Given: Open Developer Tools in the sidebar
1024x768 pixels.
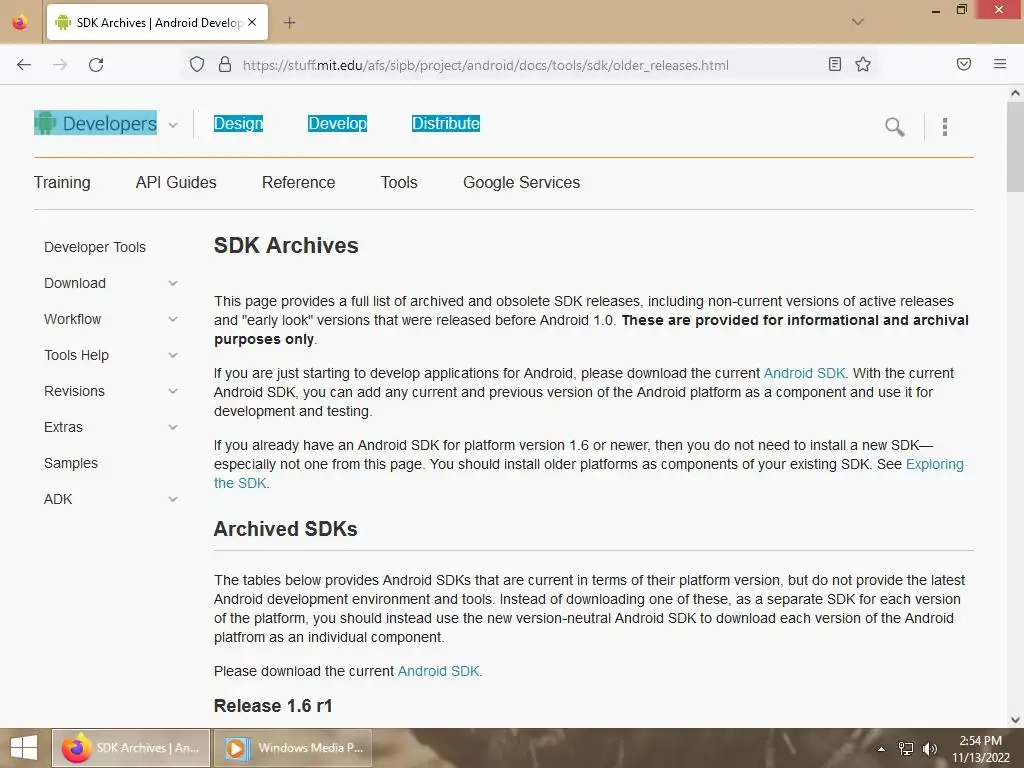Looking at the screenshot, I should coord(95,248).
